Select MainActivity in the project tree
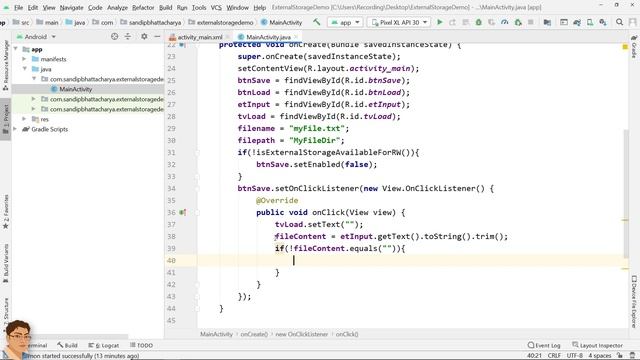The width and height of the screenshot is (640, 360). coord(76,89)
